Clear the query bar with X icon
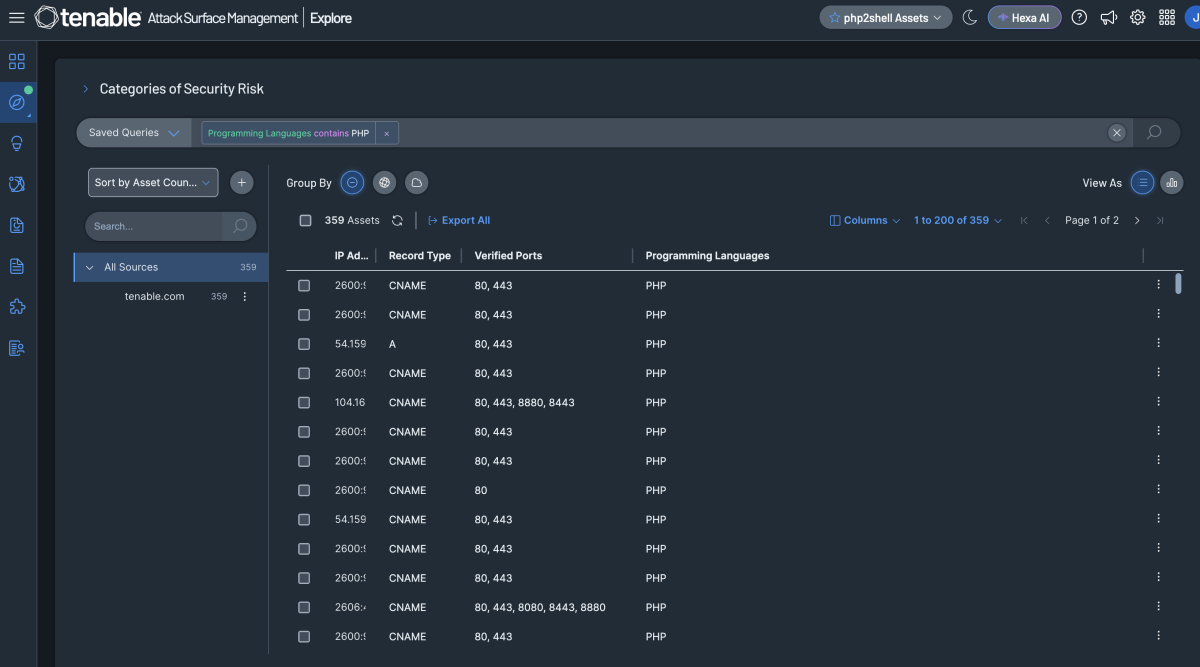 pos(1117,133)
